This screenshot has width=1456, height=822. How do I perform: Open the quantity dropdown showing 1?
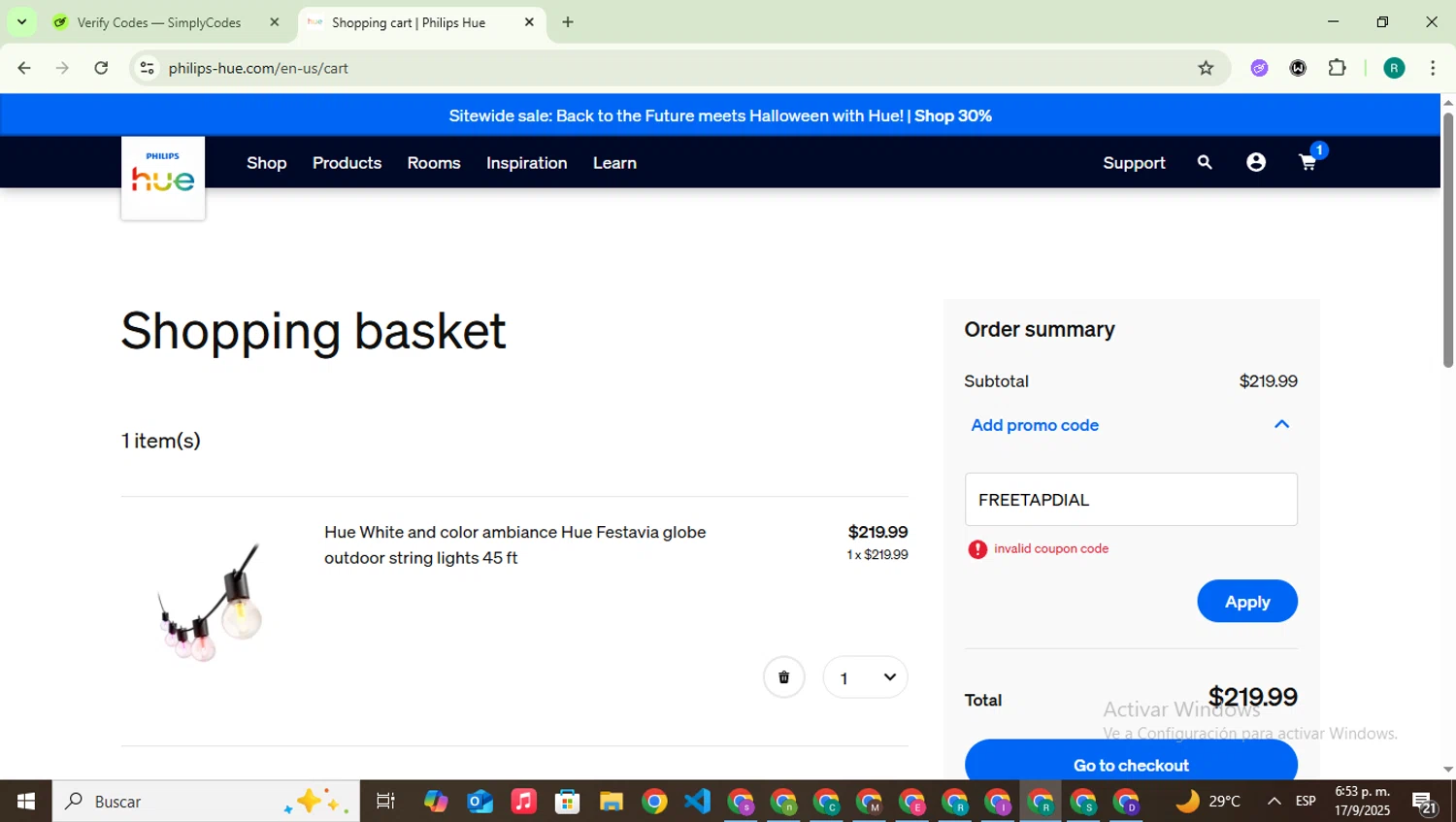pyautogui.click(x=866, y=677)
